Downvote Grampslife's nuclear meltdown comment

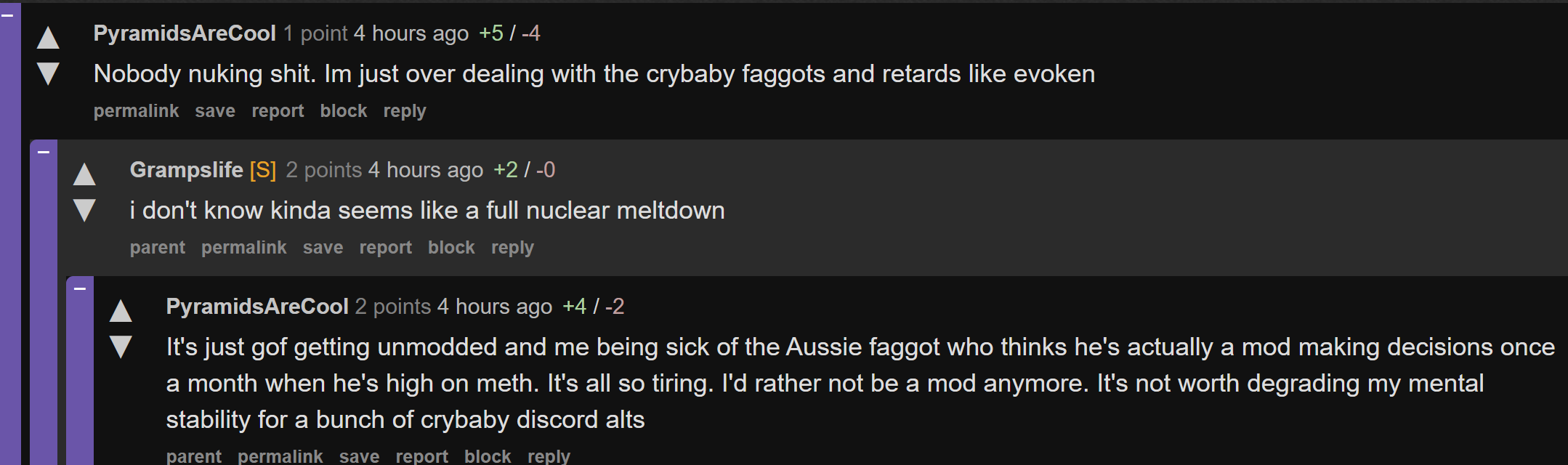84,210
